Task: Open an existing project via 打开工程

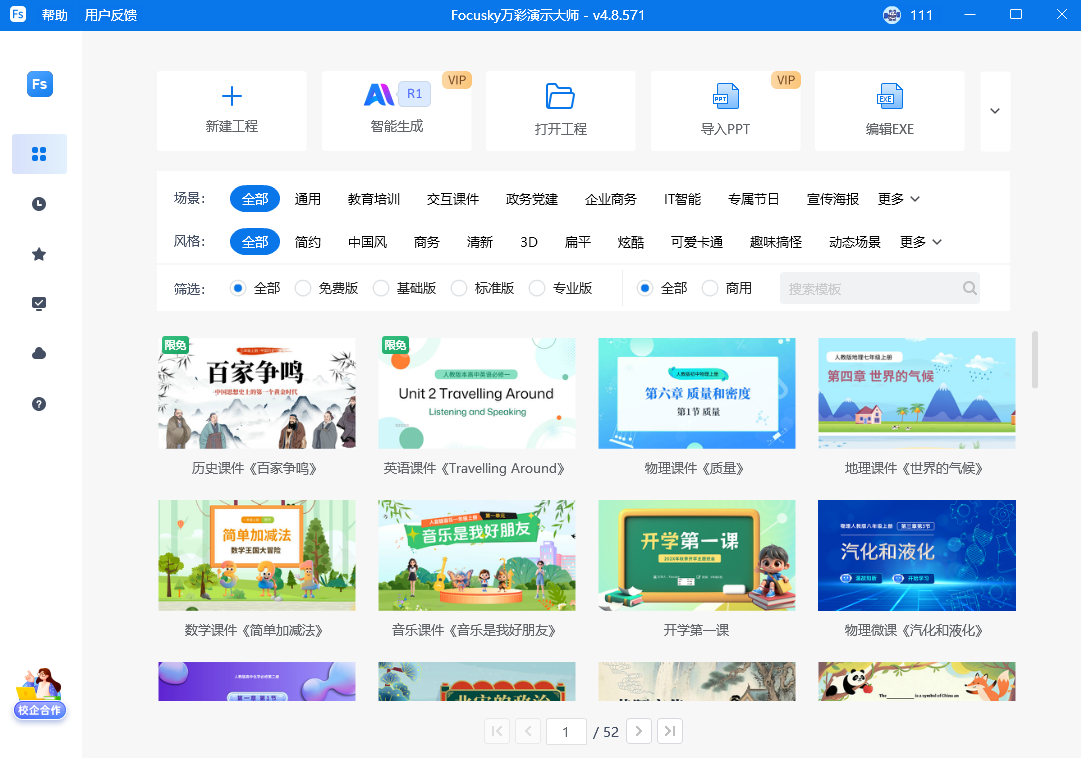Action: coord(560,110)
